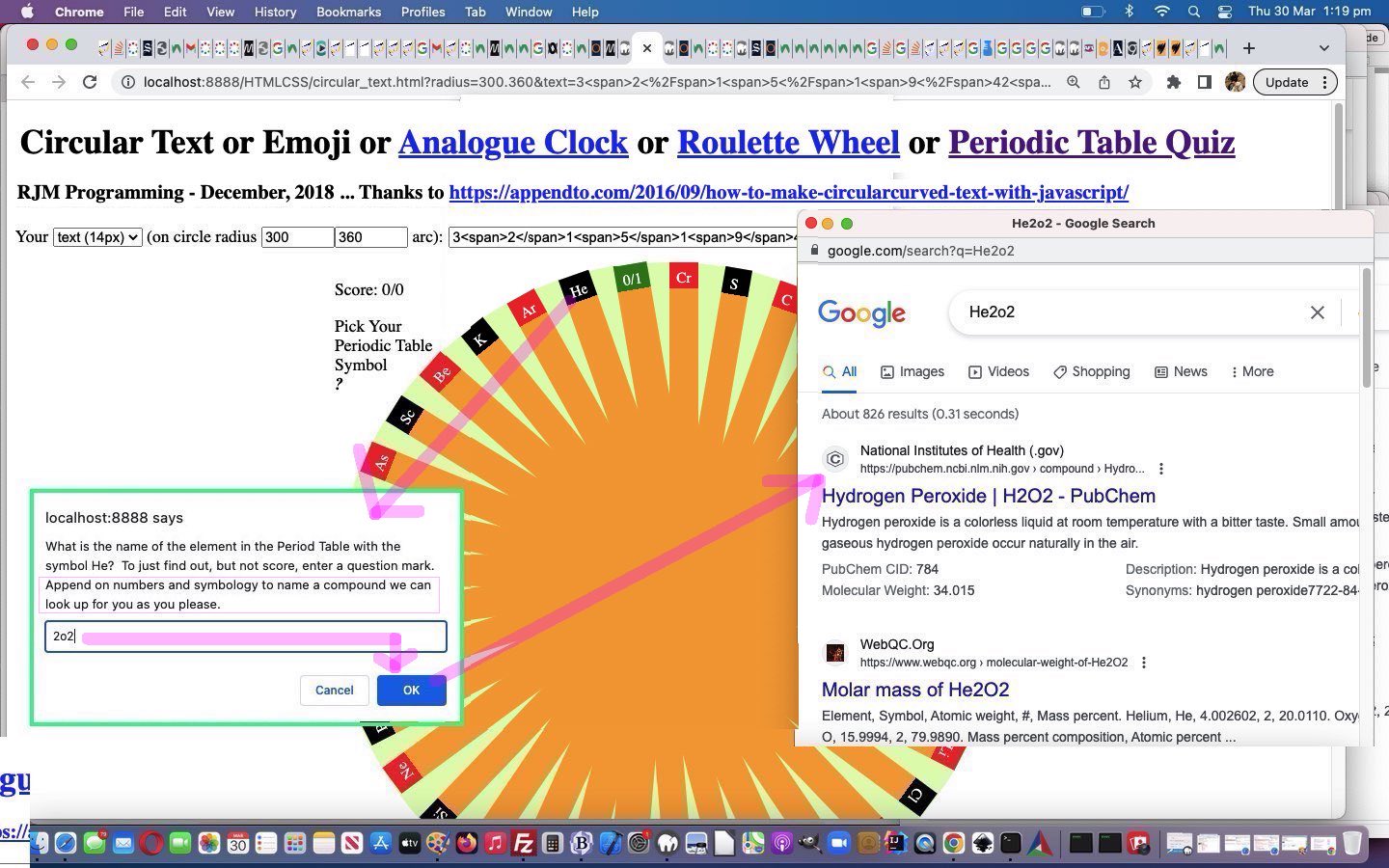This screenshot has height=868, width=1389.
Task: Open a new tab with the plus button
Action: click(1249, 47)
